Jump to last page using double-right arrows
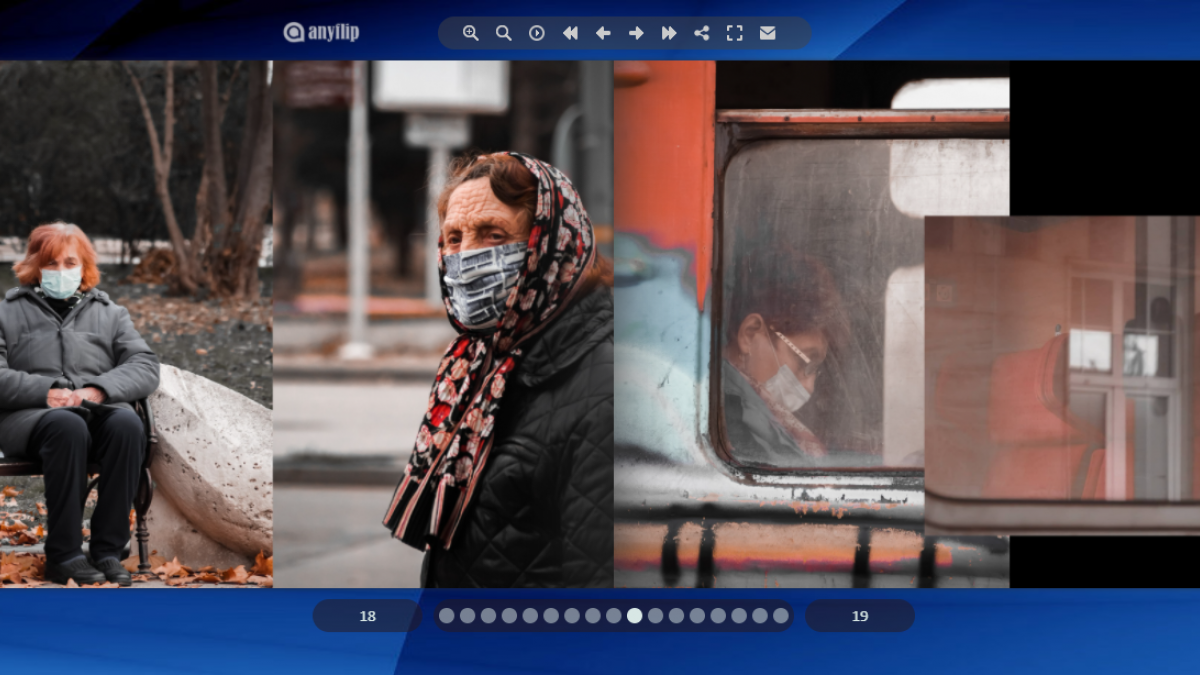 pos(669,33)
